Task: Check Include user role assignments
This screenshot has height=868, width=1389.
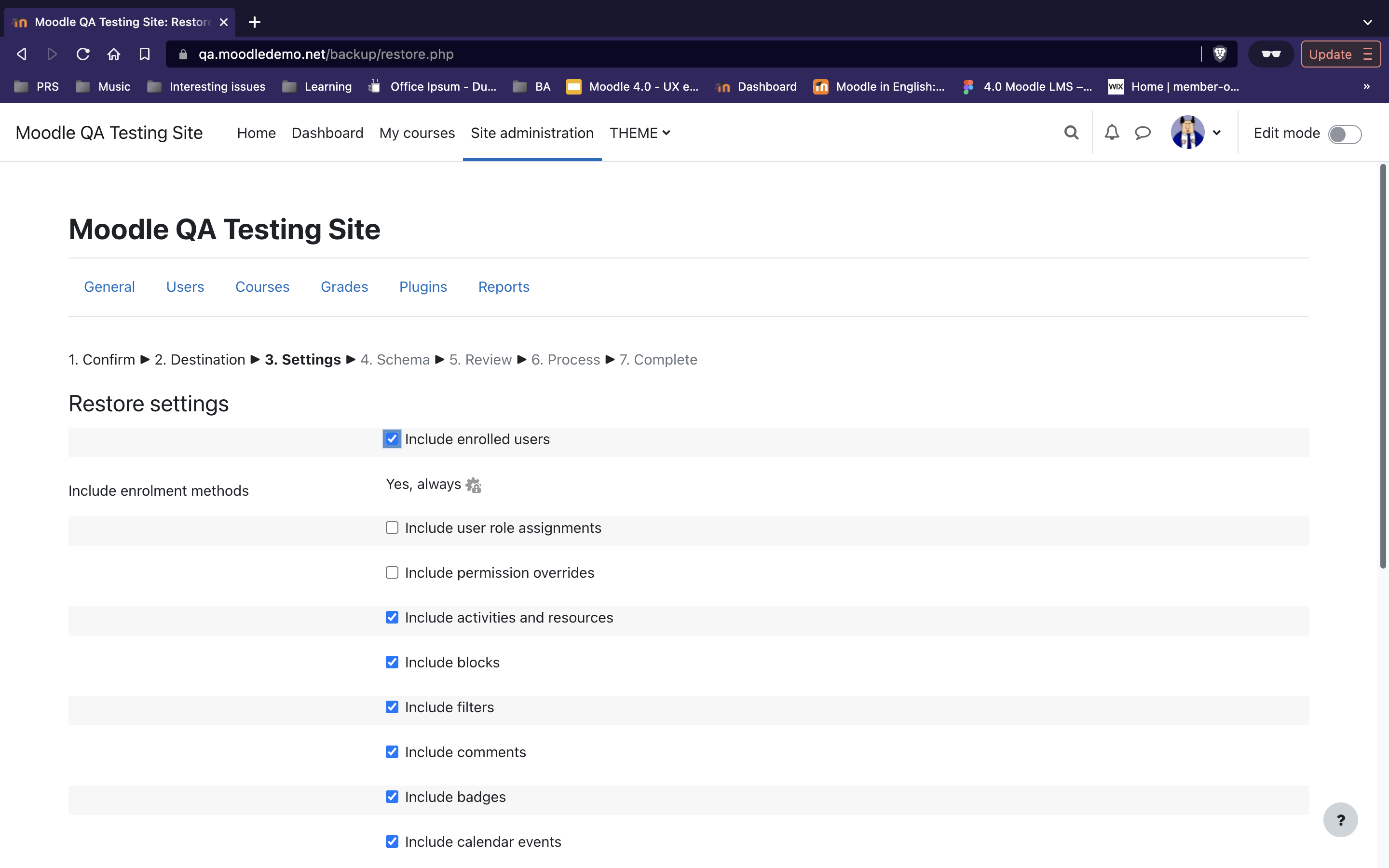Action: [x=392, y=527]
